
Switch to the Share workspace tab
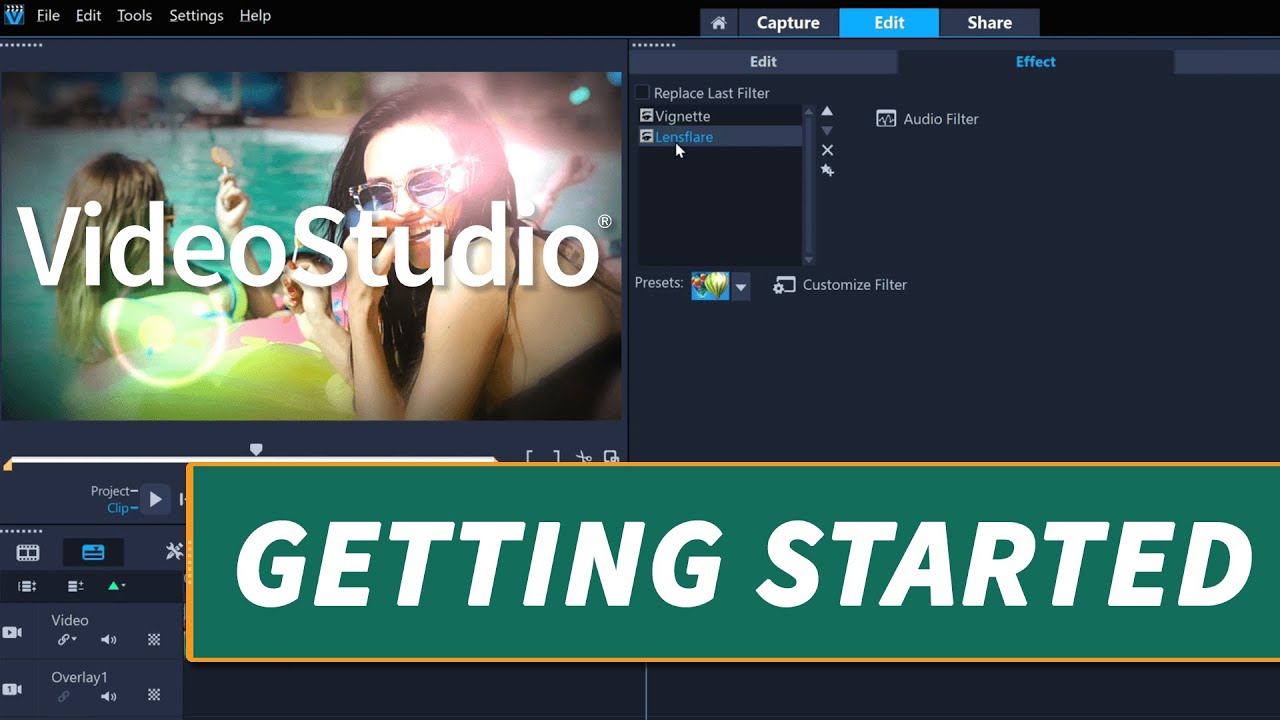989,22
